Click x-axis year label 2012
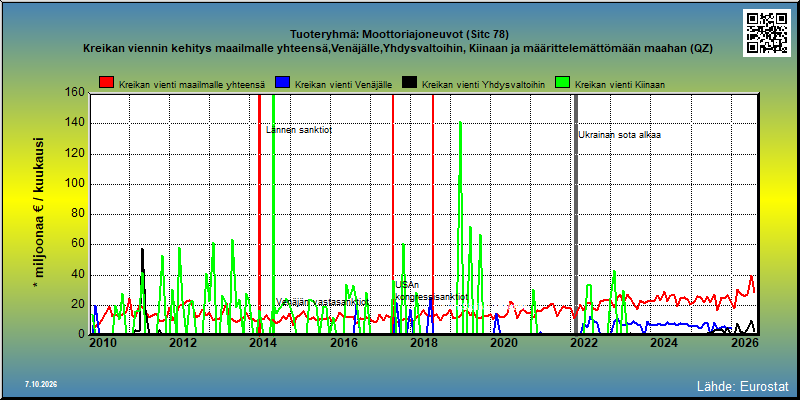Screen dimensions: 800x400 [182, 342]
